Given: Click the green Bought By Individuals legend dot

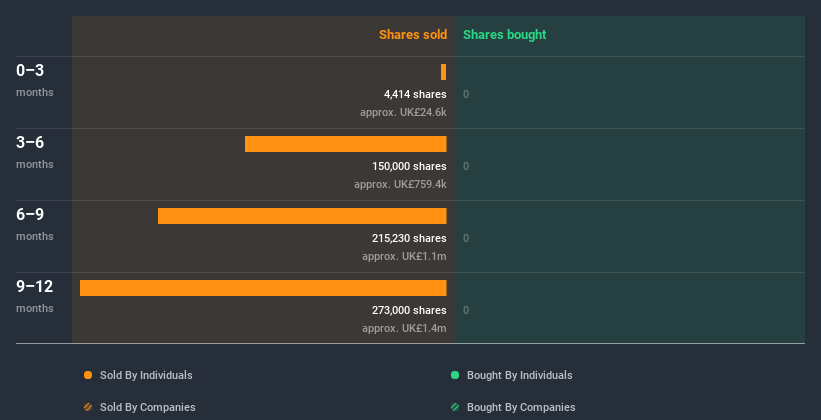Looking at the screenshot, I should point(455,375).
